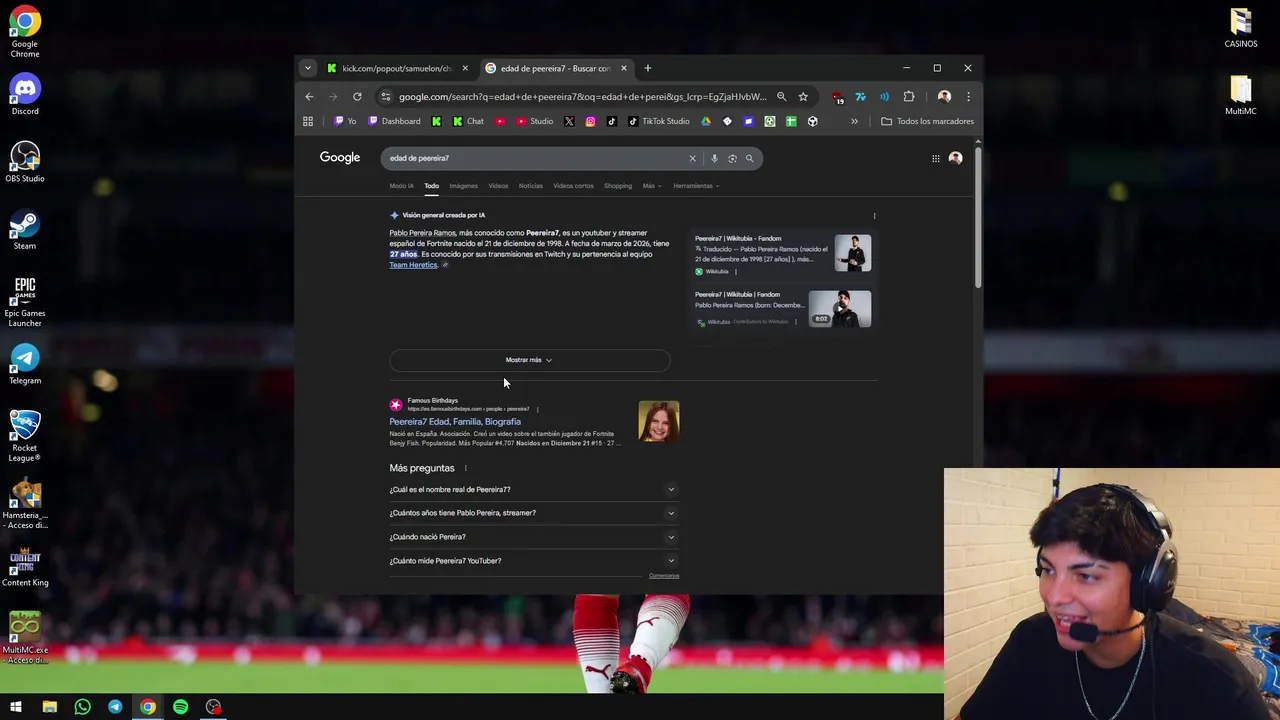Click the Windows Start button
The width and height of the screenshot is (1280, 720).
point(16,707)
